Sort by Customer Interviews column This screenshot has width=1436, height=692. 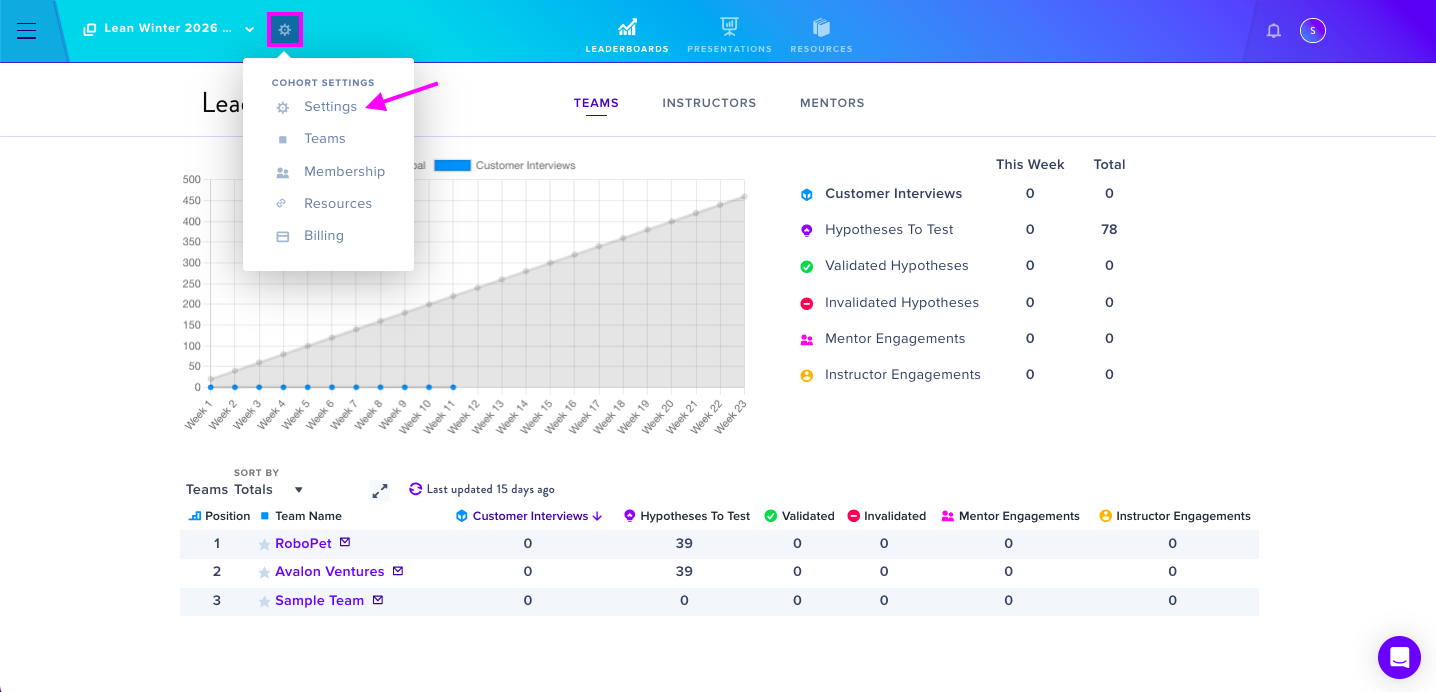coord(529,516)
